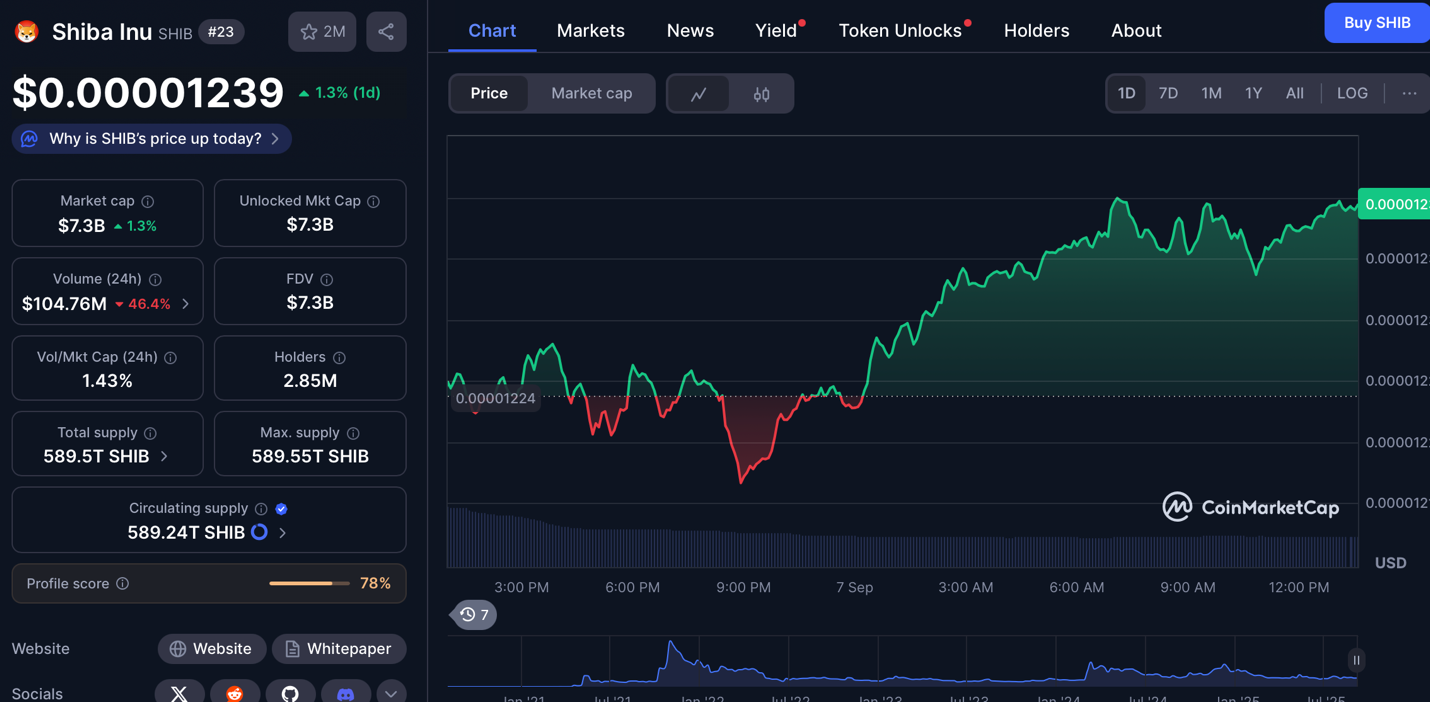The height and width of the screenshot is (702, 1430).
Task: Open the About tab
Action: click(x=1136, y=30)
